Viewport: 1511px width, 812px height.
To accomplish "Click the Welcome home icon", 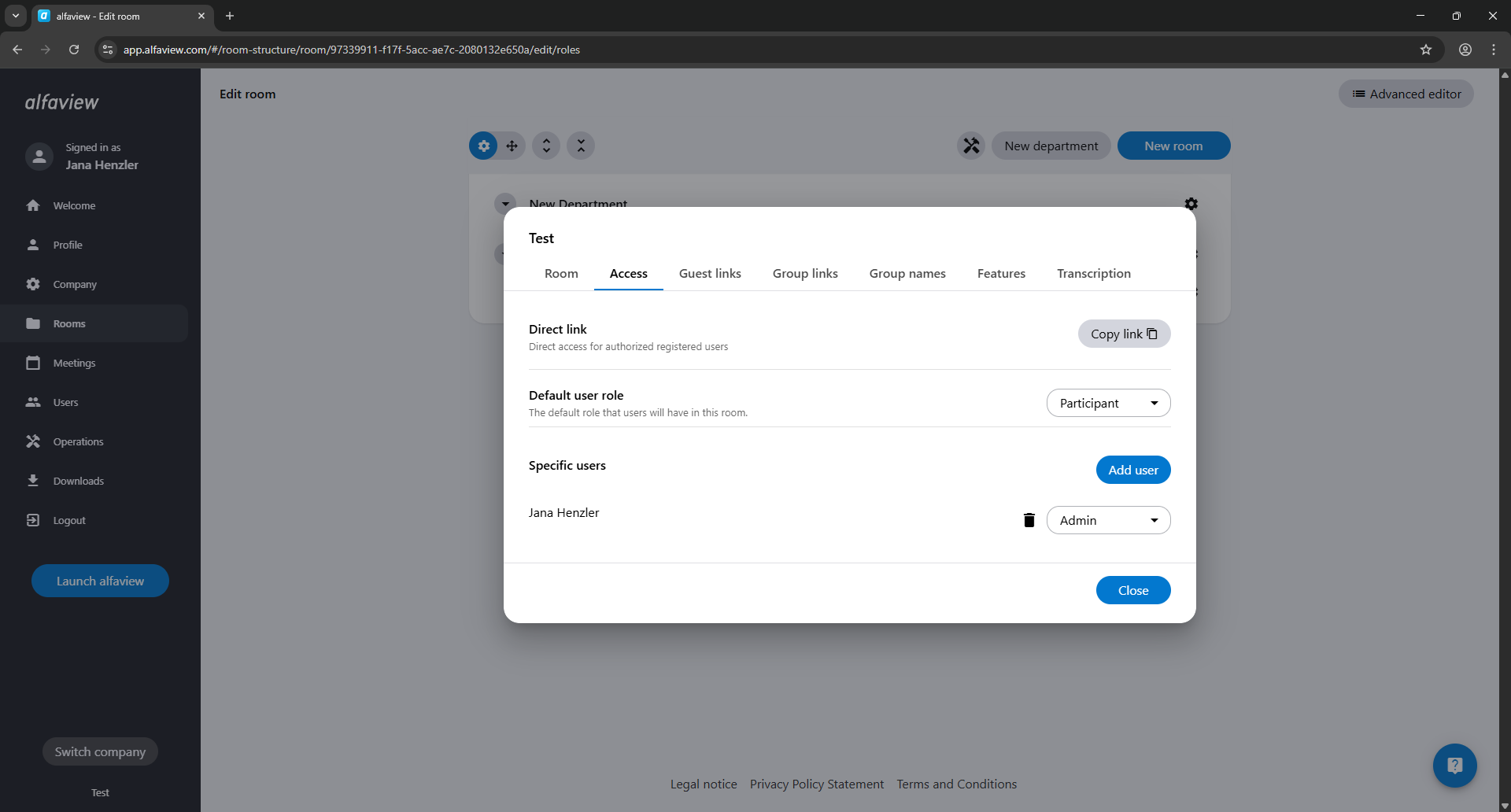I will pyautogui.click(x=33, y=205).
